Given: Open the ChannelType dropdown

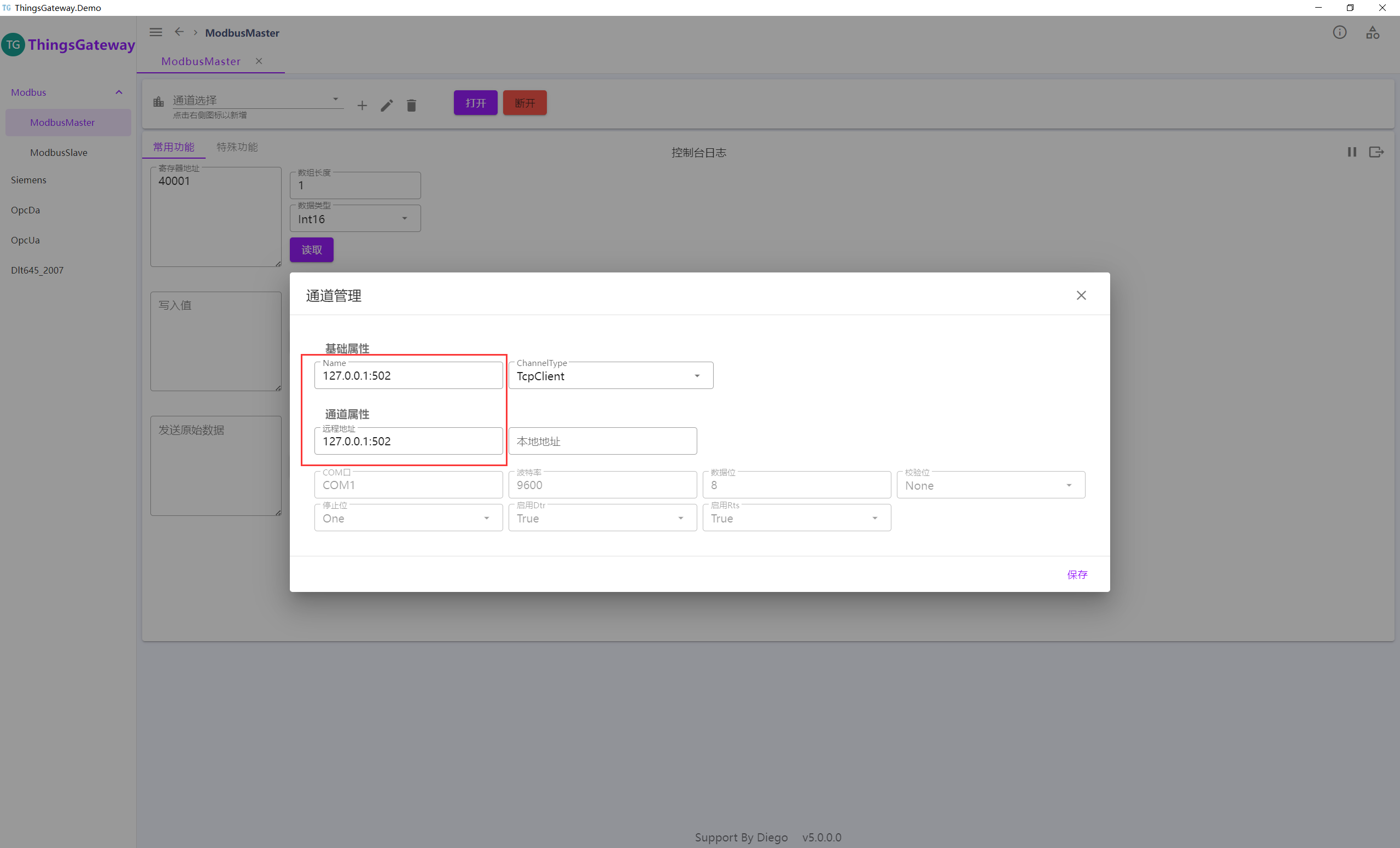Looking at the screenshot, I should (x=610, y=376).
